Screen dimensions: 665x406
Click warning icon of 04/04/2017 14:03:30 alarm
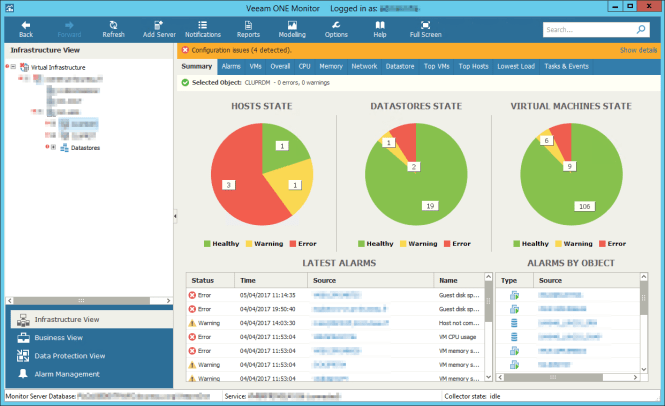192,323
